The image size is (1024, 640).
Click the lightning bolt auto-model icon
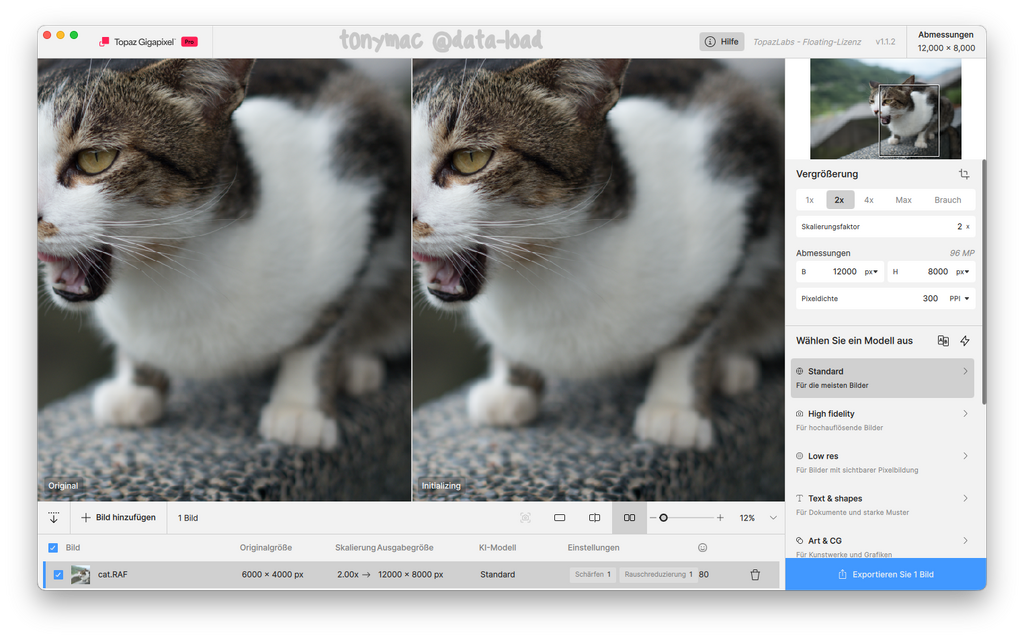(965, 341)
